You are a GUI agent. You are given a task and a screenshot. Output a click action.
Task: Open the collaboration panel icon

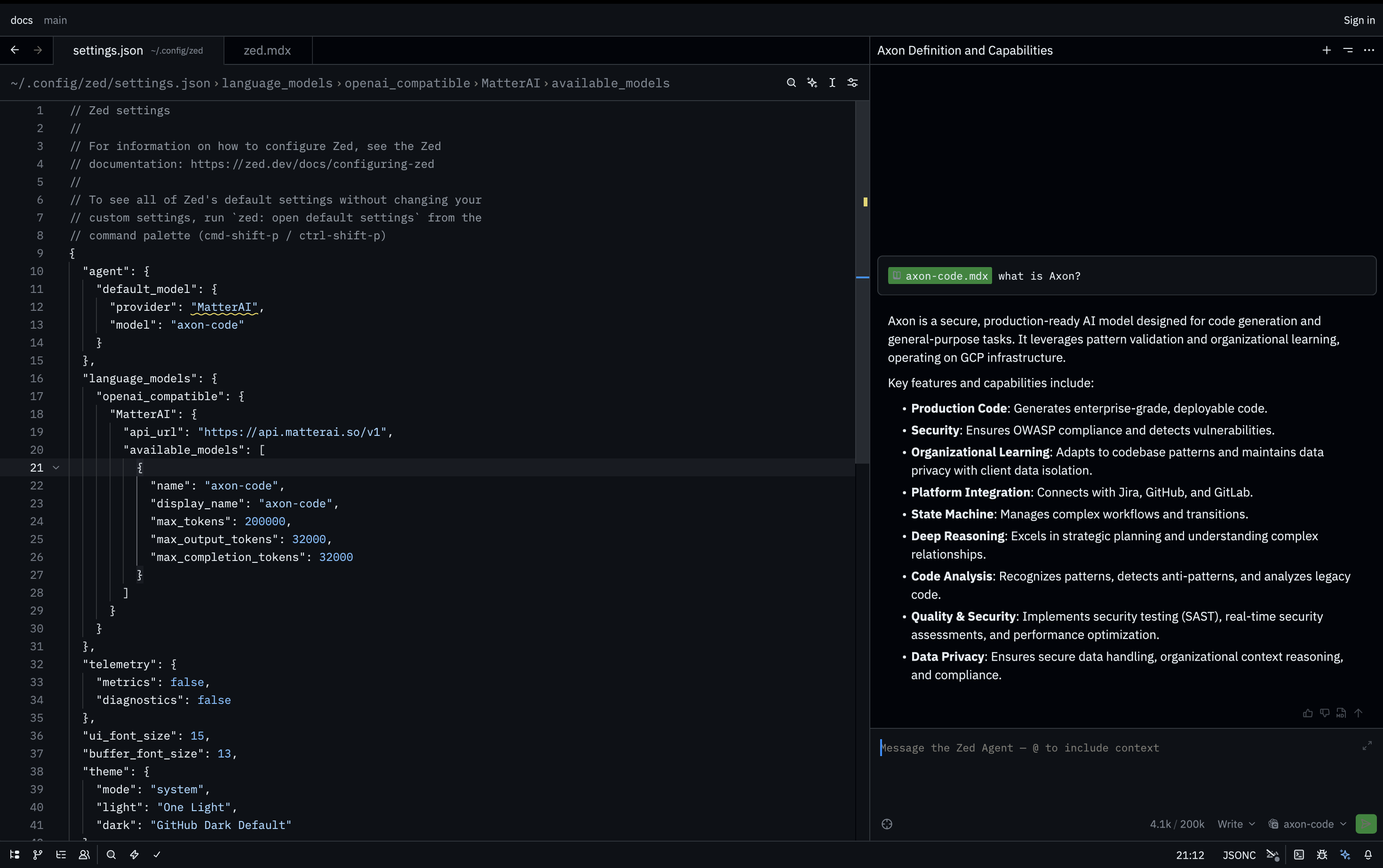(x=84, y=855)
